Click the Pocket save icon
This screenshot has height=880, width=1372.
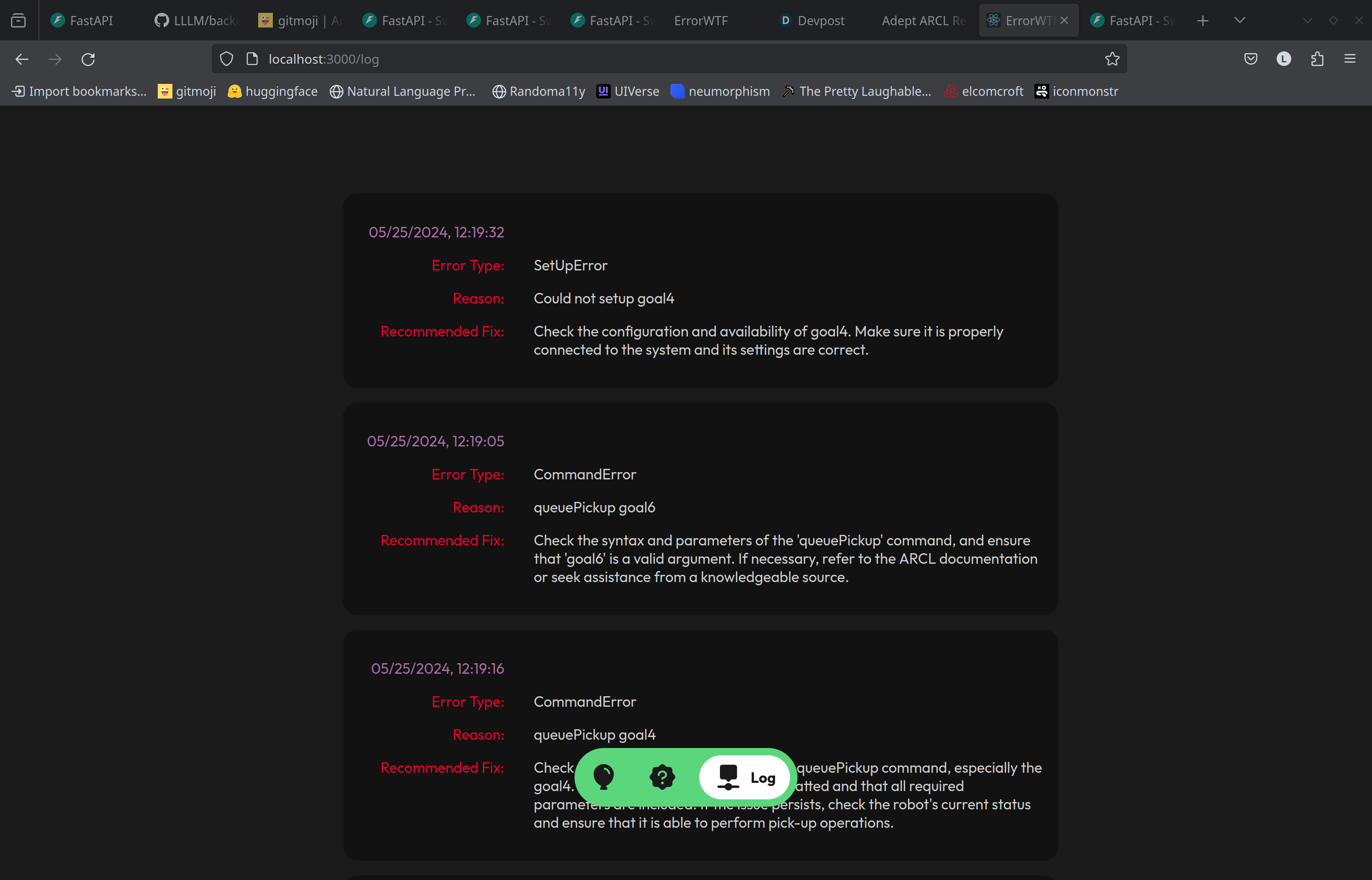click(1251, 59)
